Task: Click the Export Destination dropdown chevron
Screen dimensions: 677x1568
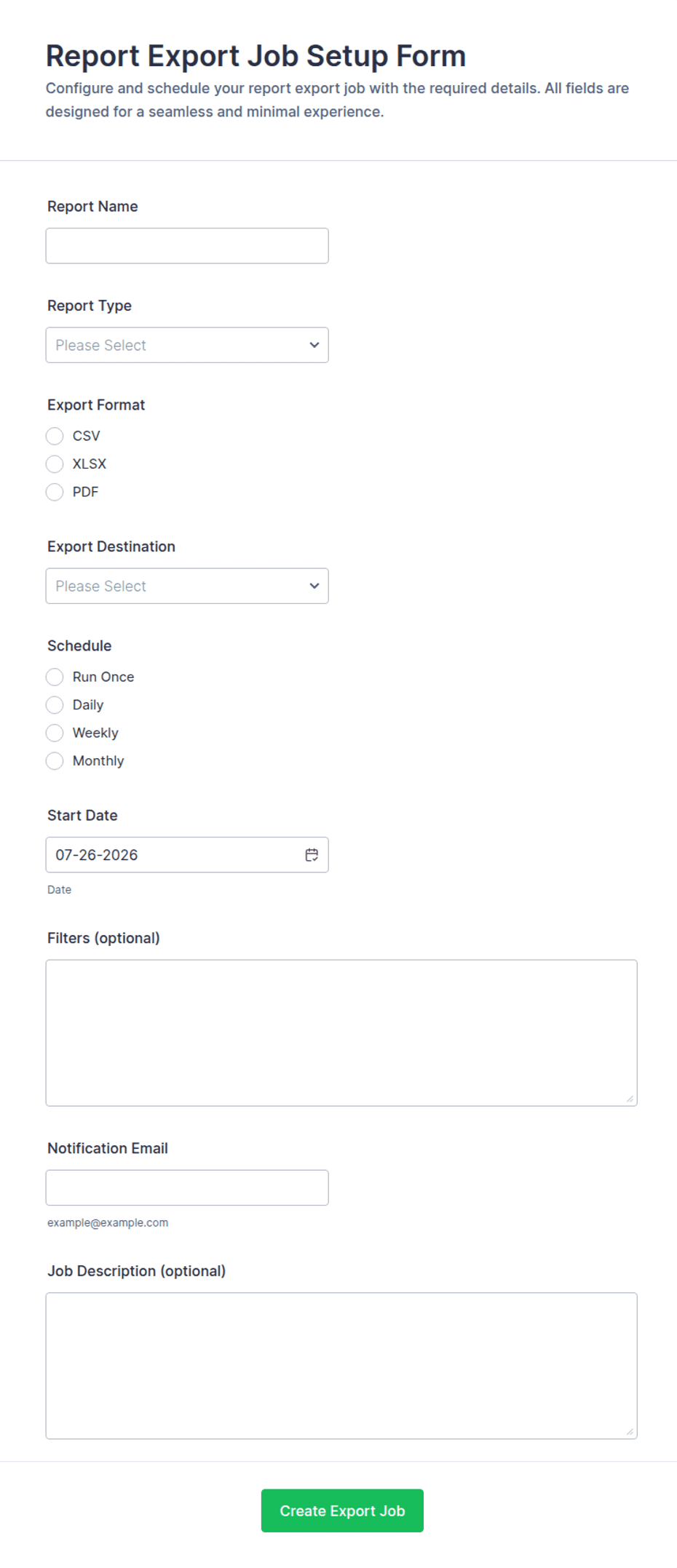Action: (x=314, y=586)
